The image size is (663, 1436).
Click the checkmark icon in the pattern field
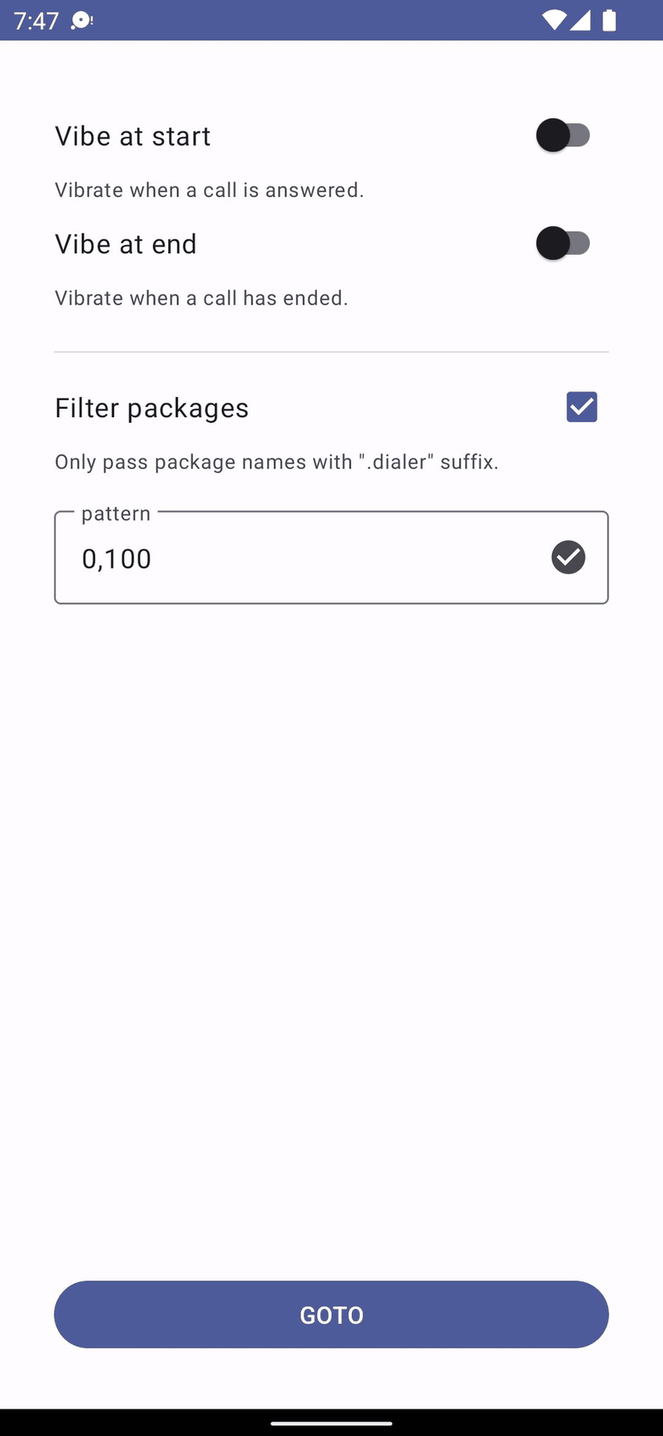coord(568,557)
